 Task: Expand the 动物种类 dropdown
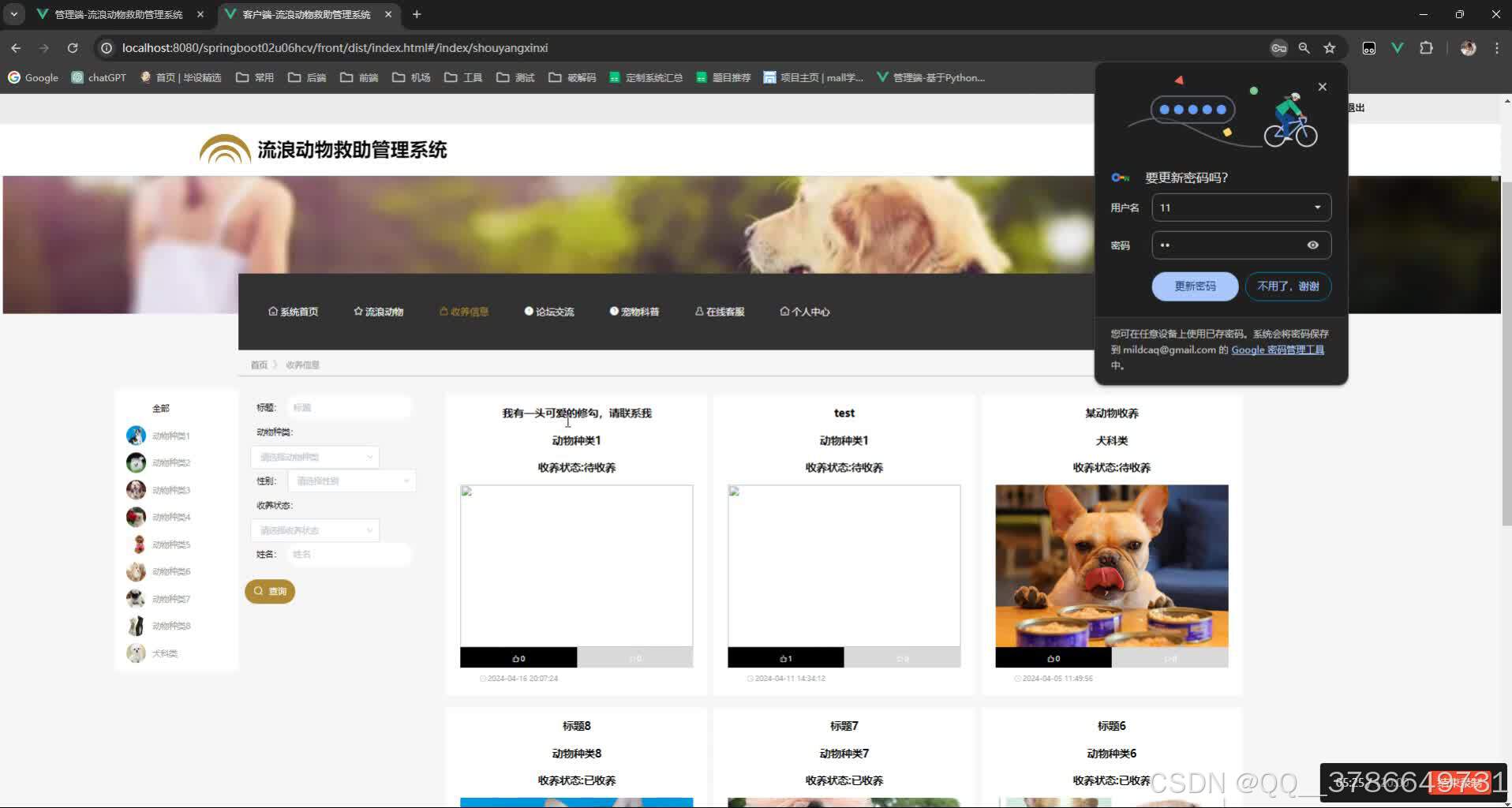315,457
